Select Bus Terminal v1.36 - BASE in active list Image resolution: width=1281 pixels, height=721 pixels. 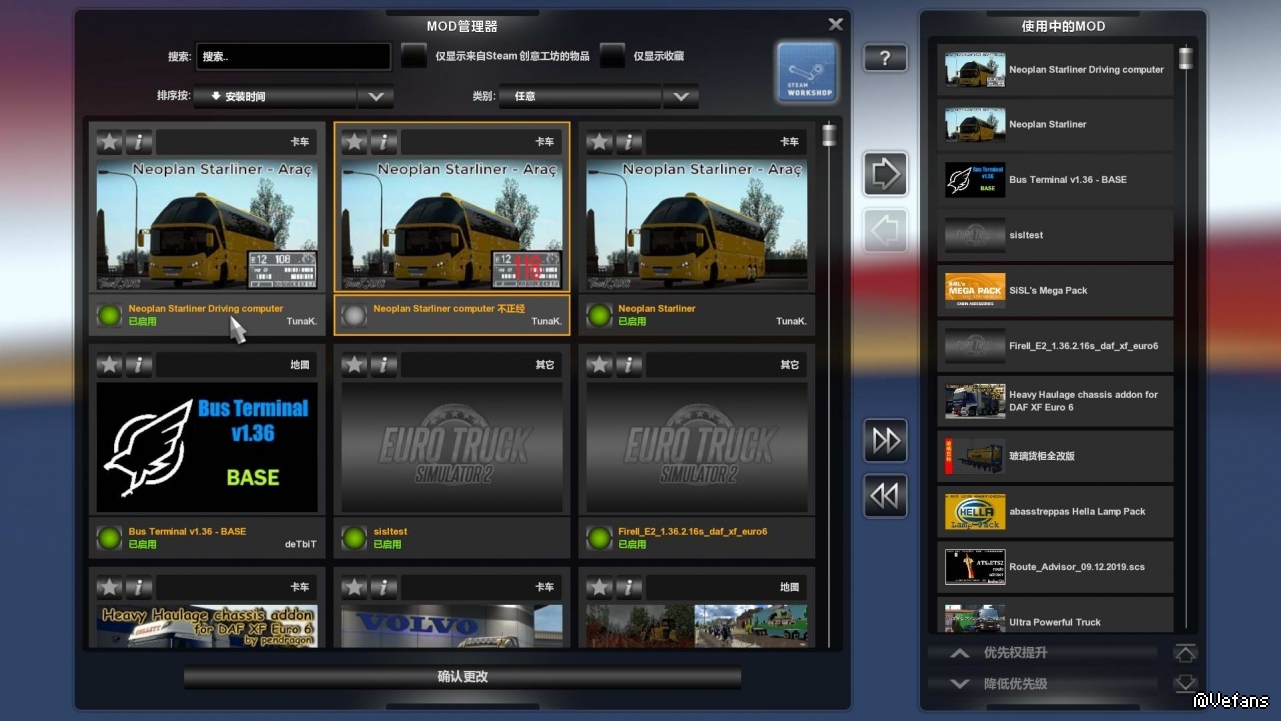point(1055,180)
